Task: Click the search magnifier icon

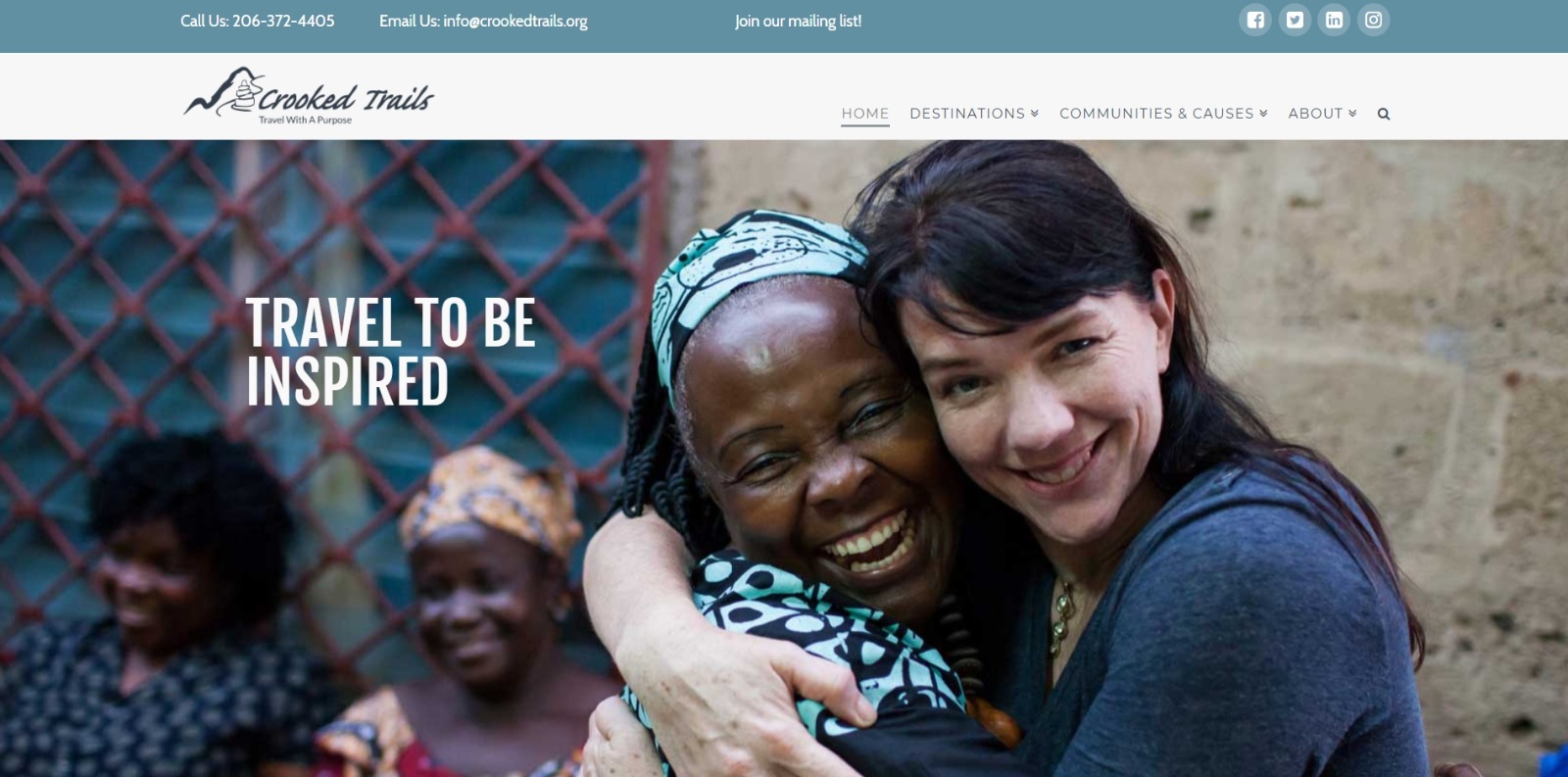Action: pos(1384,114)
